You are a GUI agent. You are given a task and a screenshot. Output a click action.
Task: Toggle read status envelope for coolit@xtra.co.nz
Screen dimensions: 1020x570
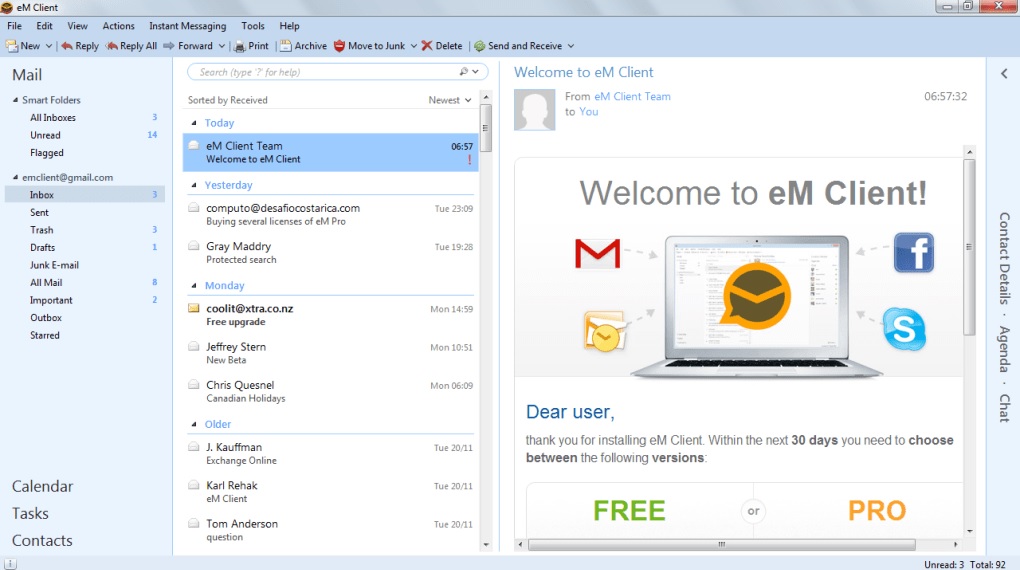click(x=193, y=308)
